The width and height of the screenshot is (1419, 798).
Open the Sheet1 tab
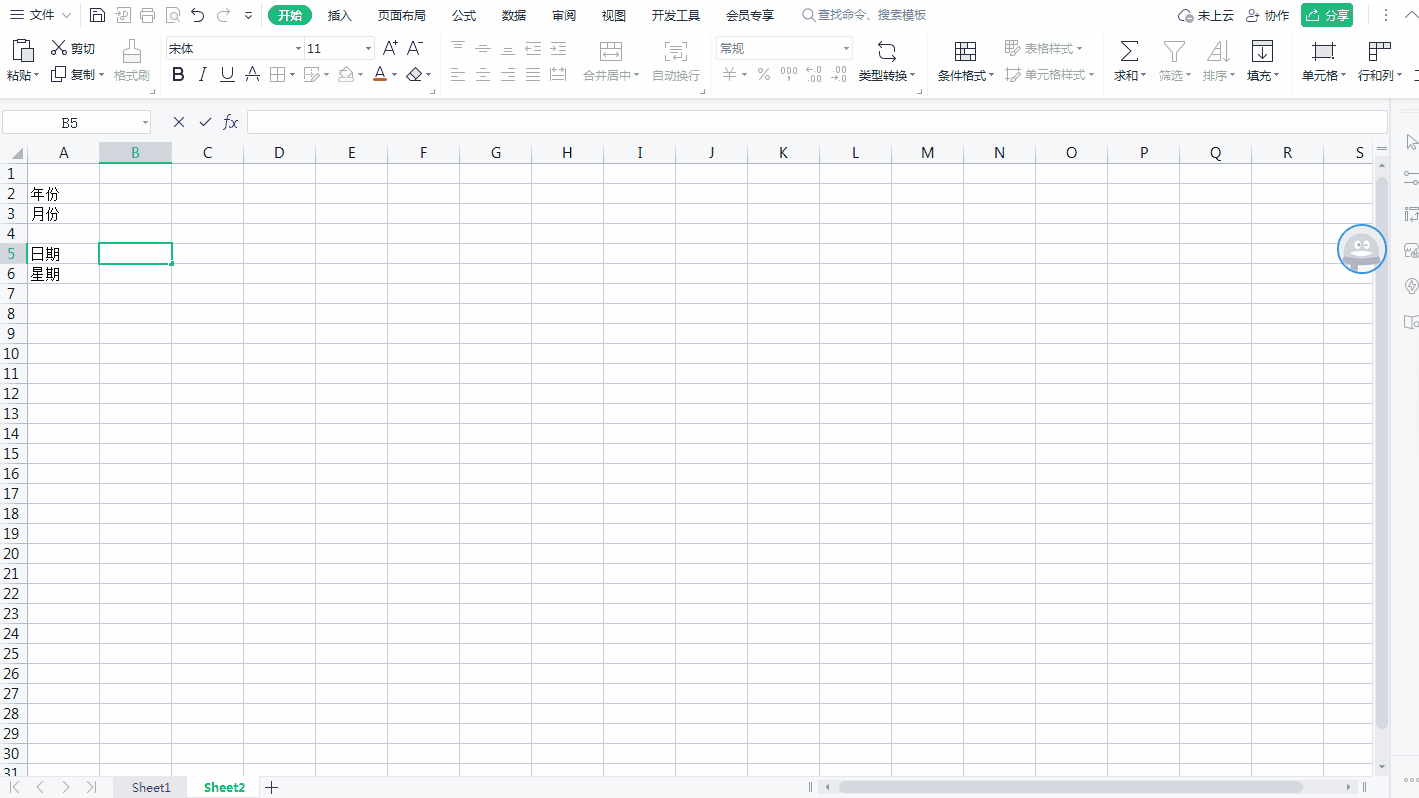click(151, 788)
